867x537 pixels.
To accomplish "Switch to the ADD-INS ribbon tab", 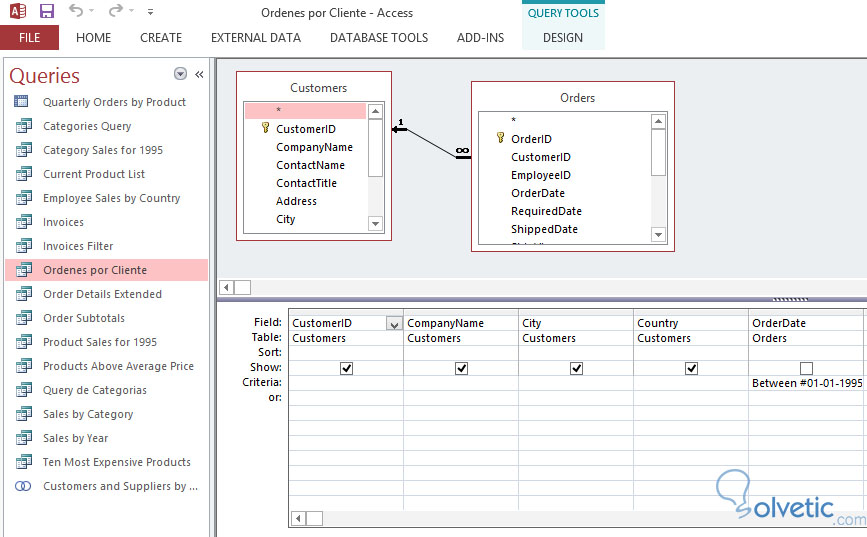I will click(x=480, y=38).
